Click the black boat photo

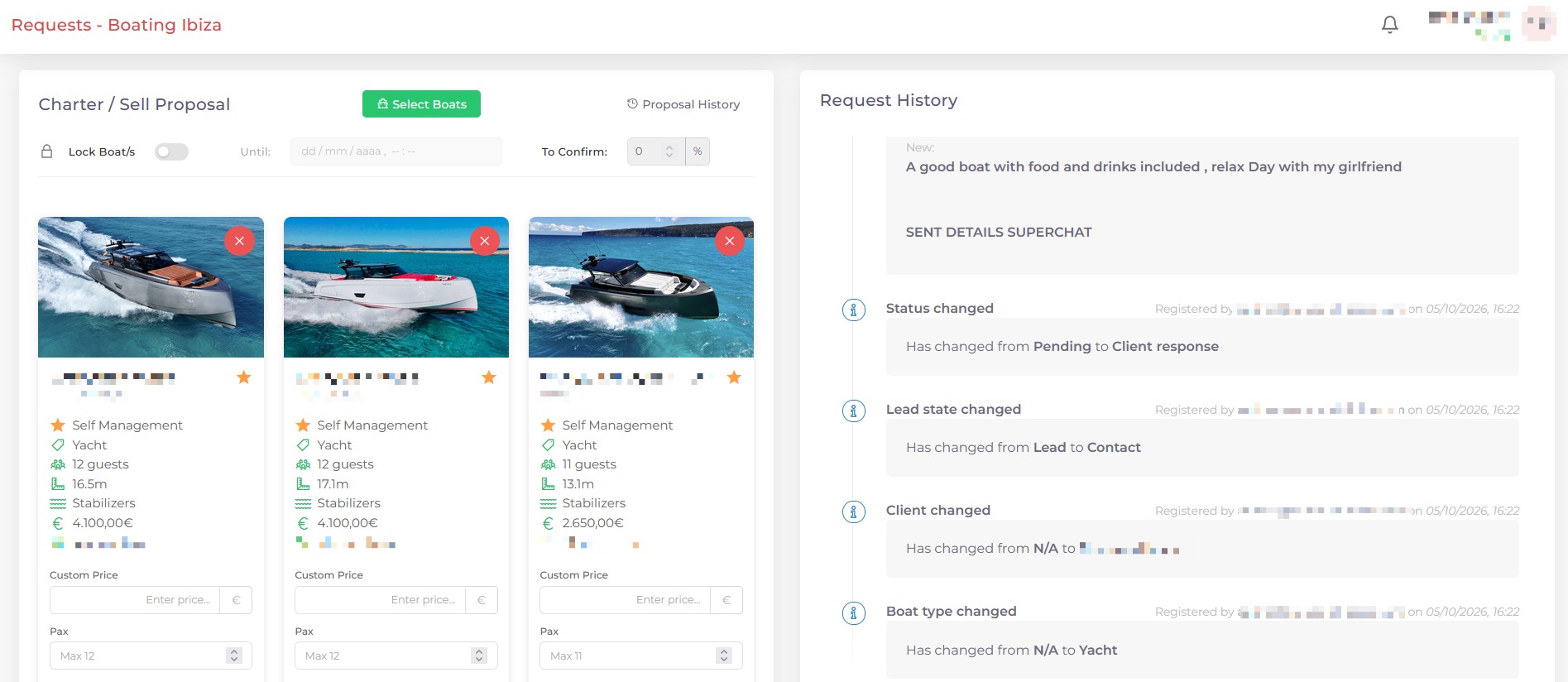[x=641, y=287]
